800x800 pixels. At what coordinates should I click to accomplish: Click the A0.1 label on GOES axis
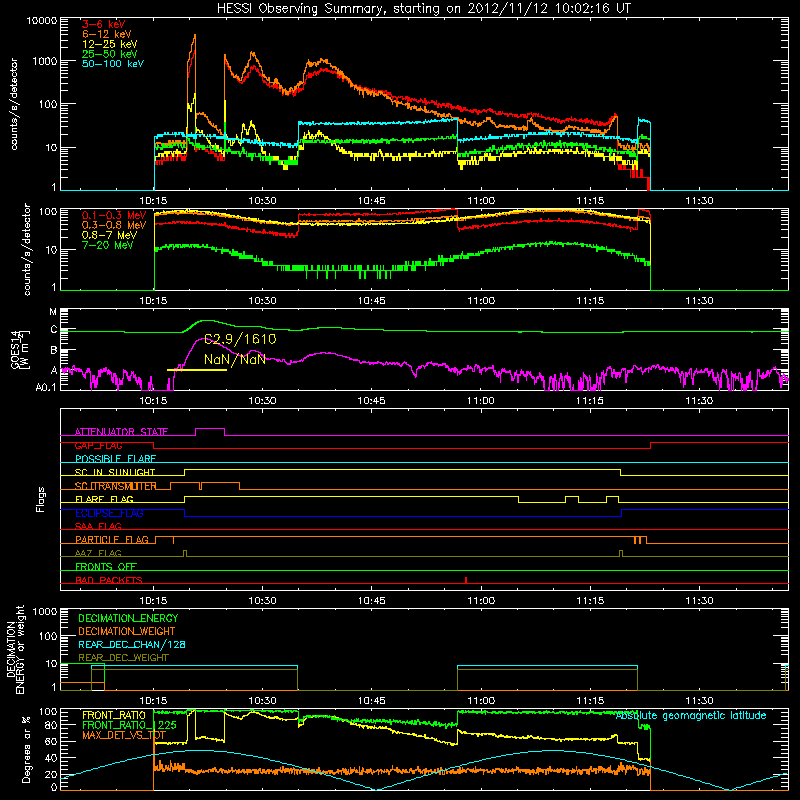pyautogui.click(x=46, y=388)
